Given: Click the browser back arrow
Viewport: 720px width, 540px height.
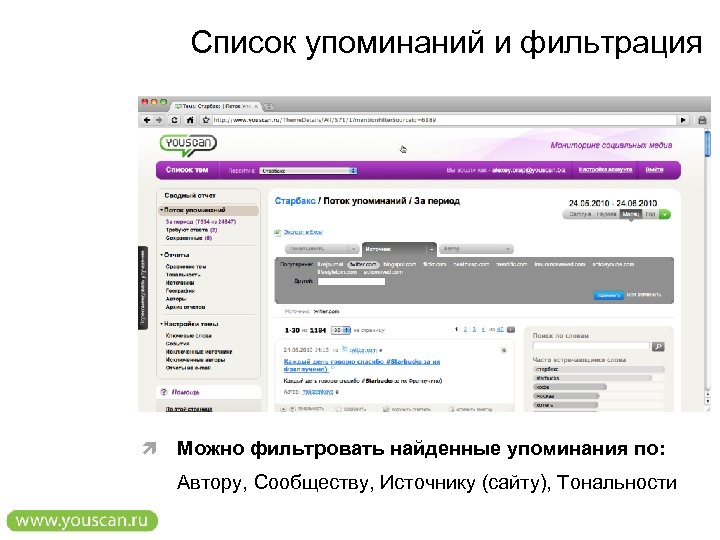Looking at the screenshot, I should point(147,120).
